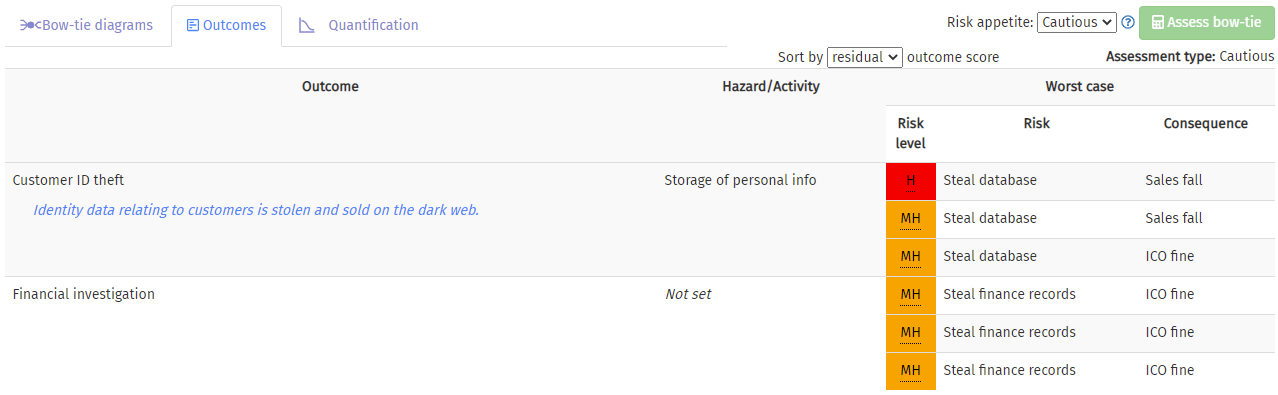Click the Sales fall consequence in the H row

[1174, 180]
